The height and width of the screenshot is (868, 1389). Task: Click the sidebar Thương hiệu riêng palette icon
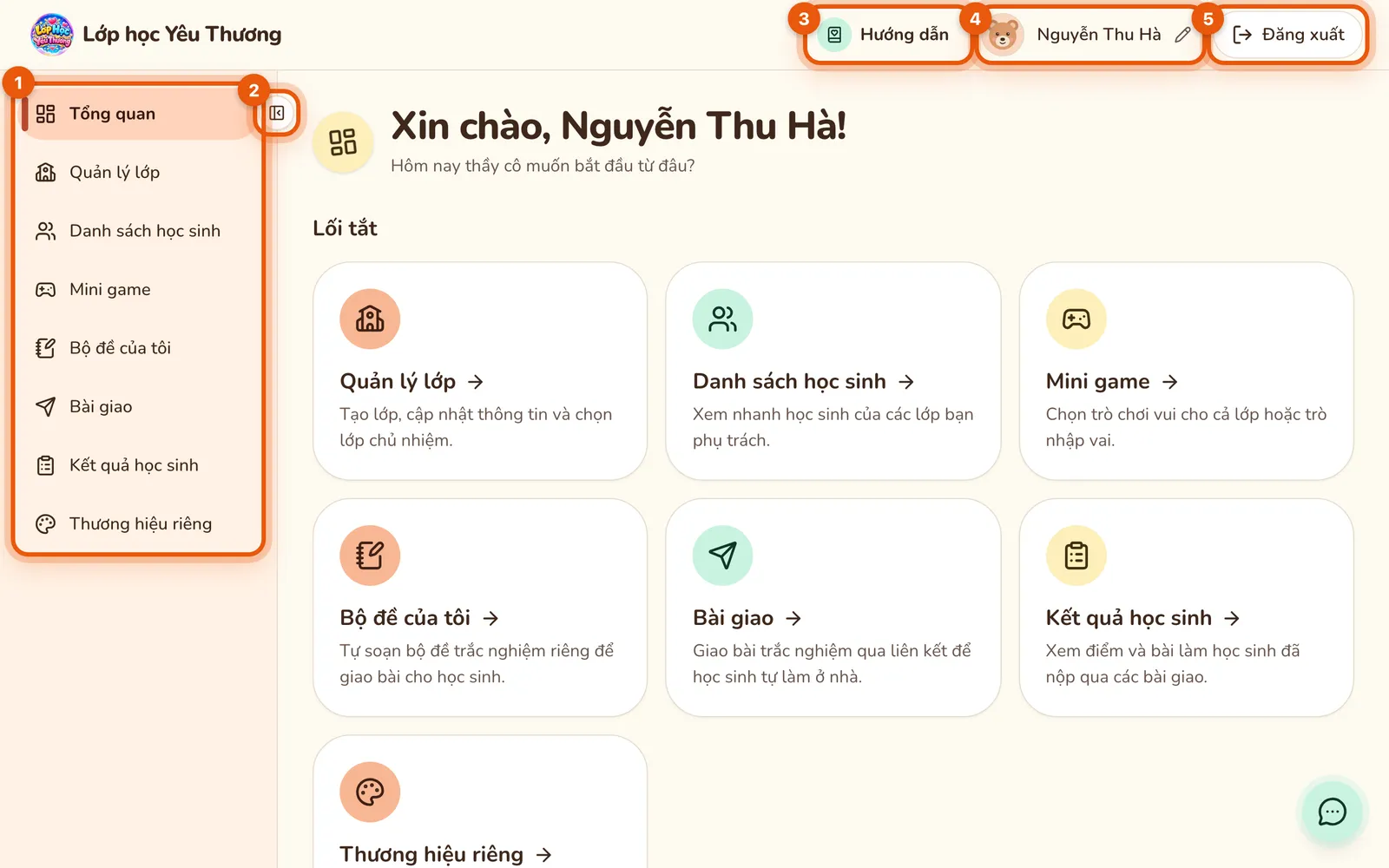click(45, 524)
